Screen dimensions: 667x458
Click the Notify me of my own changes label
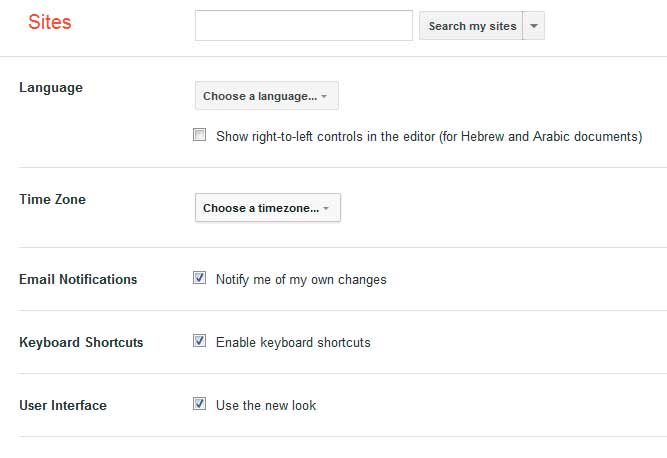click(301, 279)
